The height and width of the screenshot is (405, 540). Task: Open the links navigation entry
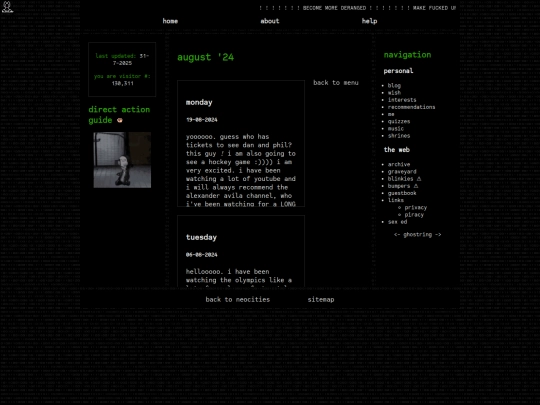pyautogui.click(x=396, y=200)
